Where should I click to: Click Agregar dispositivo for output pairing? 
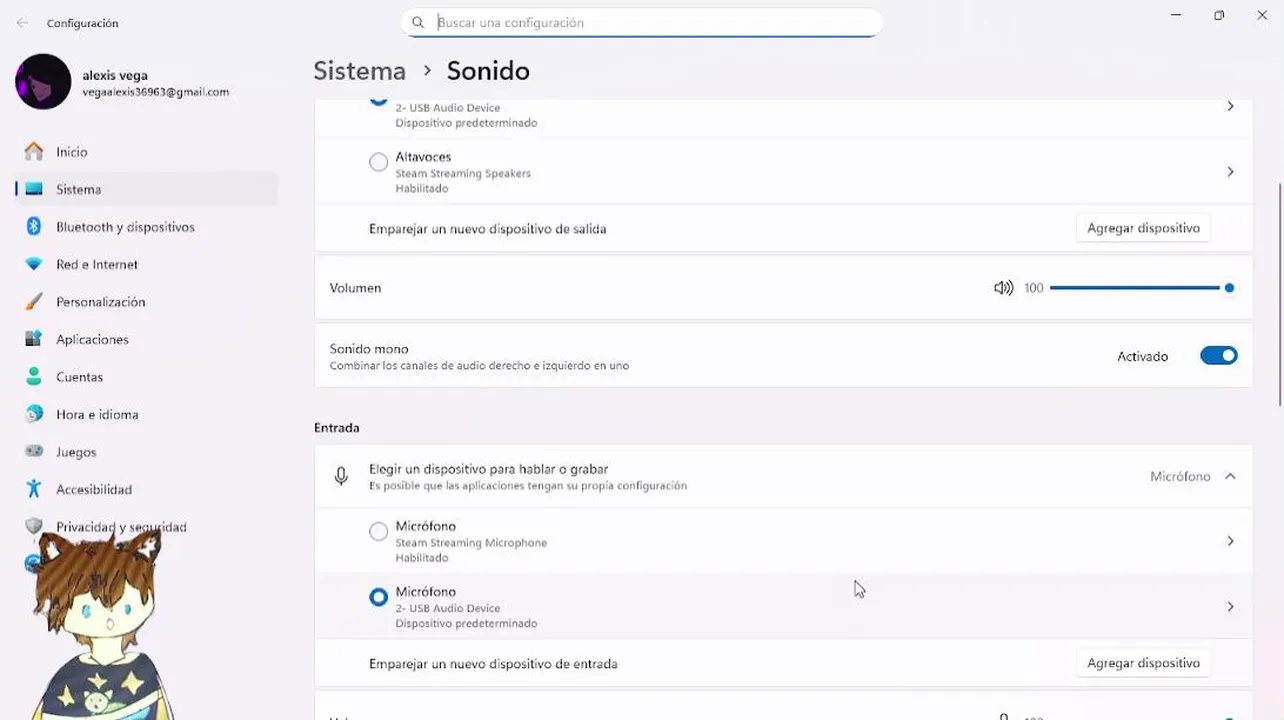tap(1143, 228)
